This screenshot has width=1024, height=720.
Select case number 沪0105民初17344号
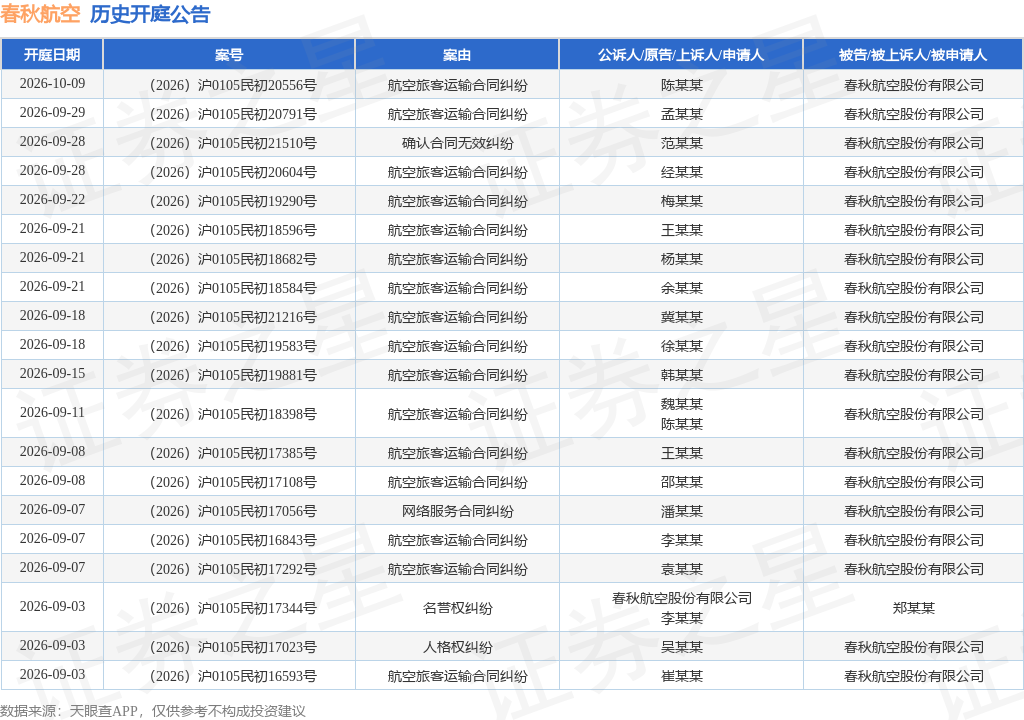point(233,608)
